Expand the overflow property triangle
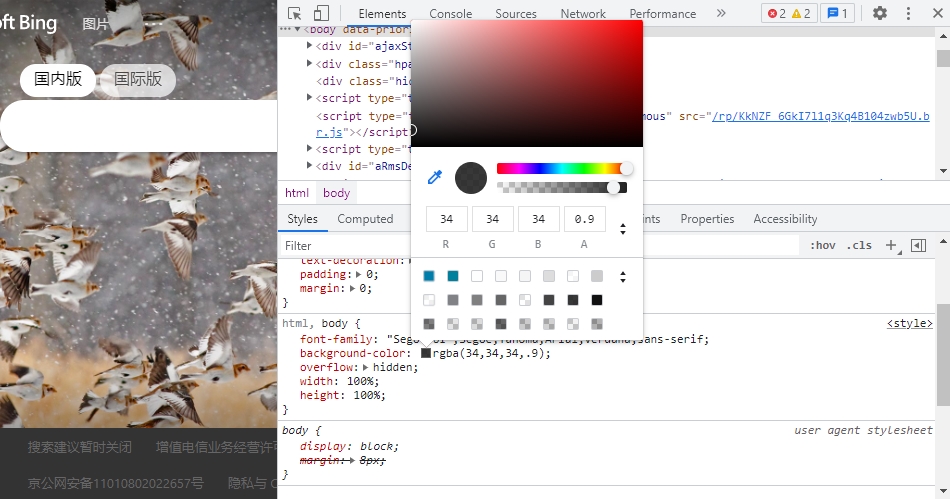Image resolution: width=950 pixels, height=499 pixels. coord(366,367)
